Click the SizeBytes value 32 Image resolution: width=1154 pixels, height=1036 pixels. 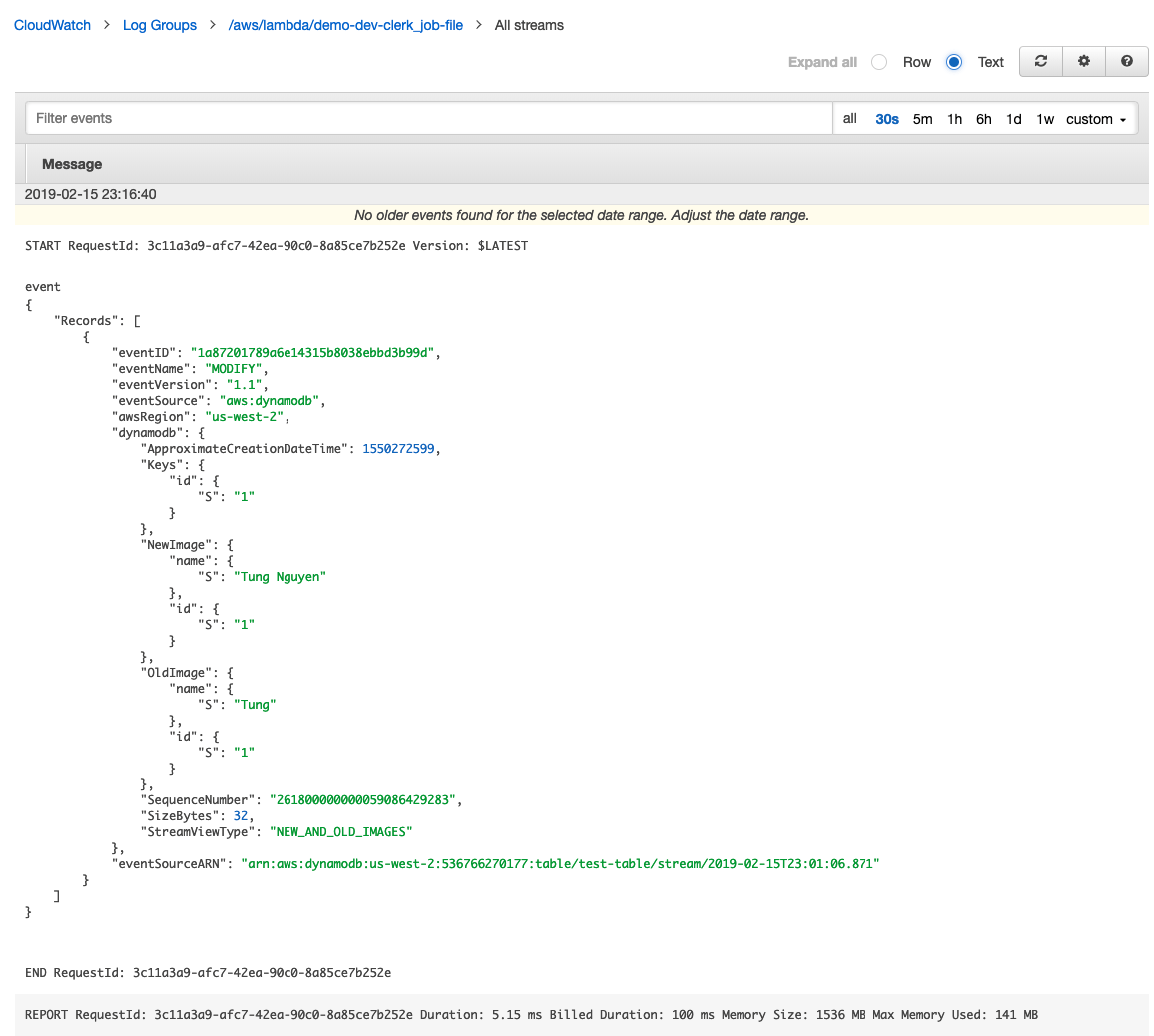(241, 816)
